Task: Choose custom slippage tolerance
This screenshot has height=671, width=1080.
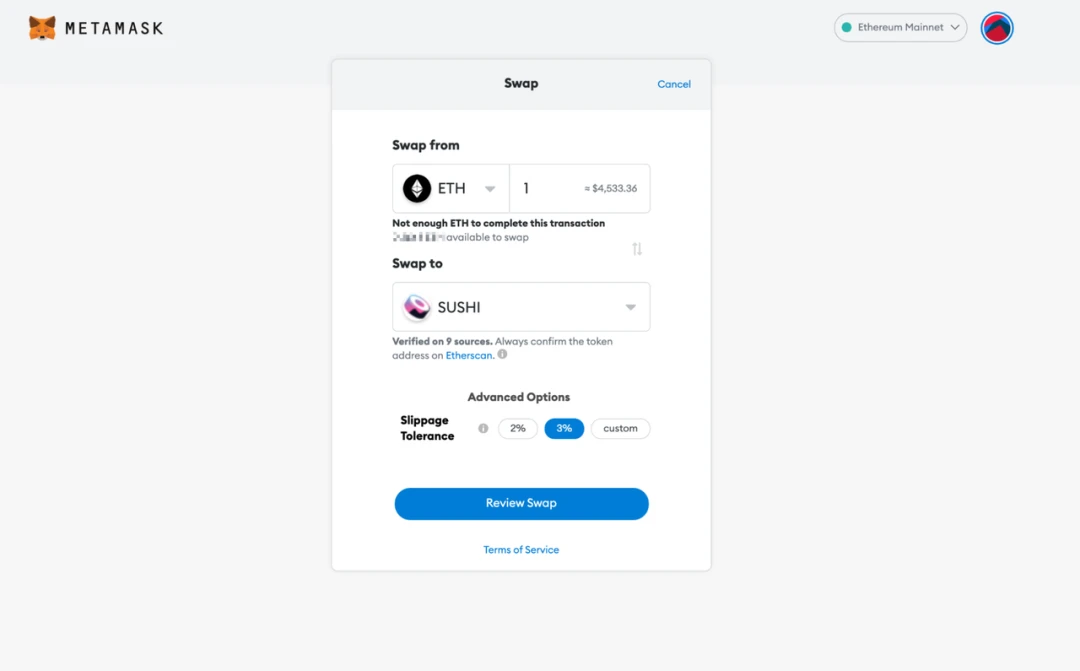Action: [620, 429]
